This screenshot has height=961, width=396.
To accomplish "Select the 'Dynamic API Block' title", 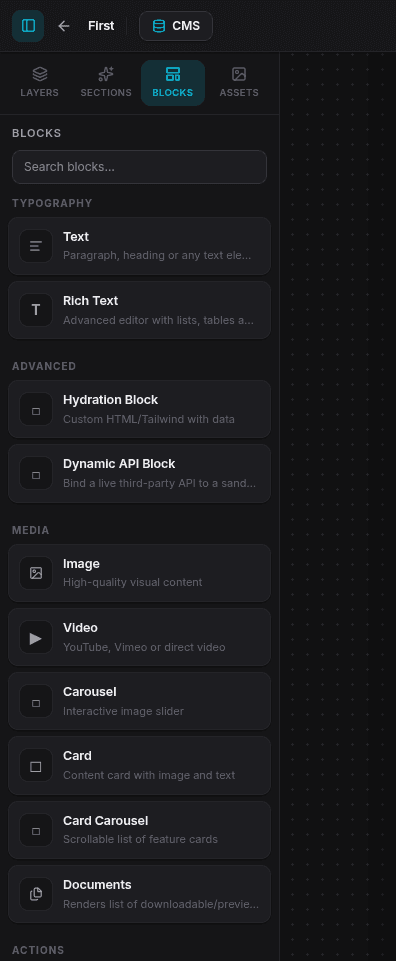I will [119, 464].
